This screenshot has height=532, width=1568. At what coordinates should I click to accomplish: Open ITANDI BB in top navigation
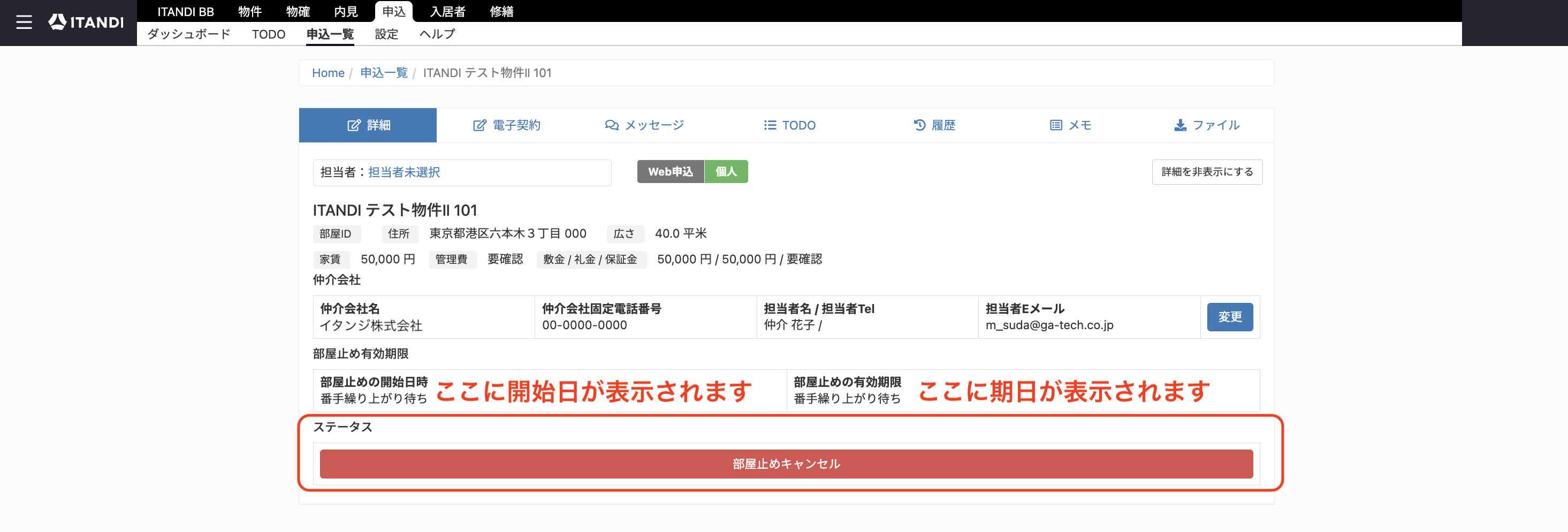[186, 12]
